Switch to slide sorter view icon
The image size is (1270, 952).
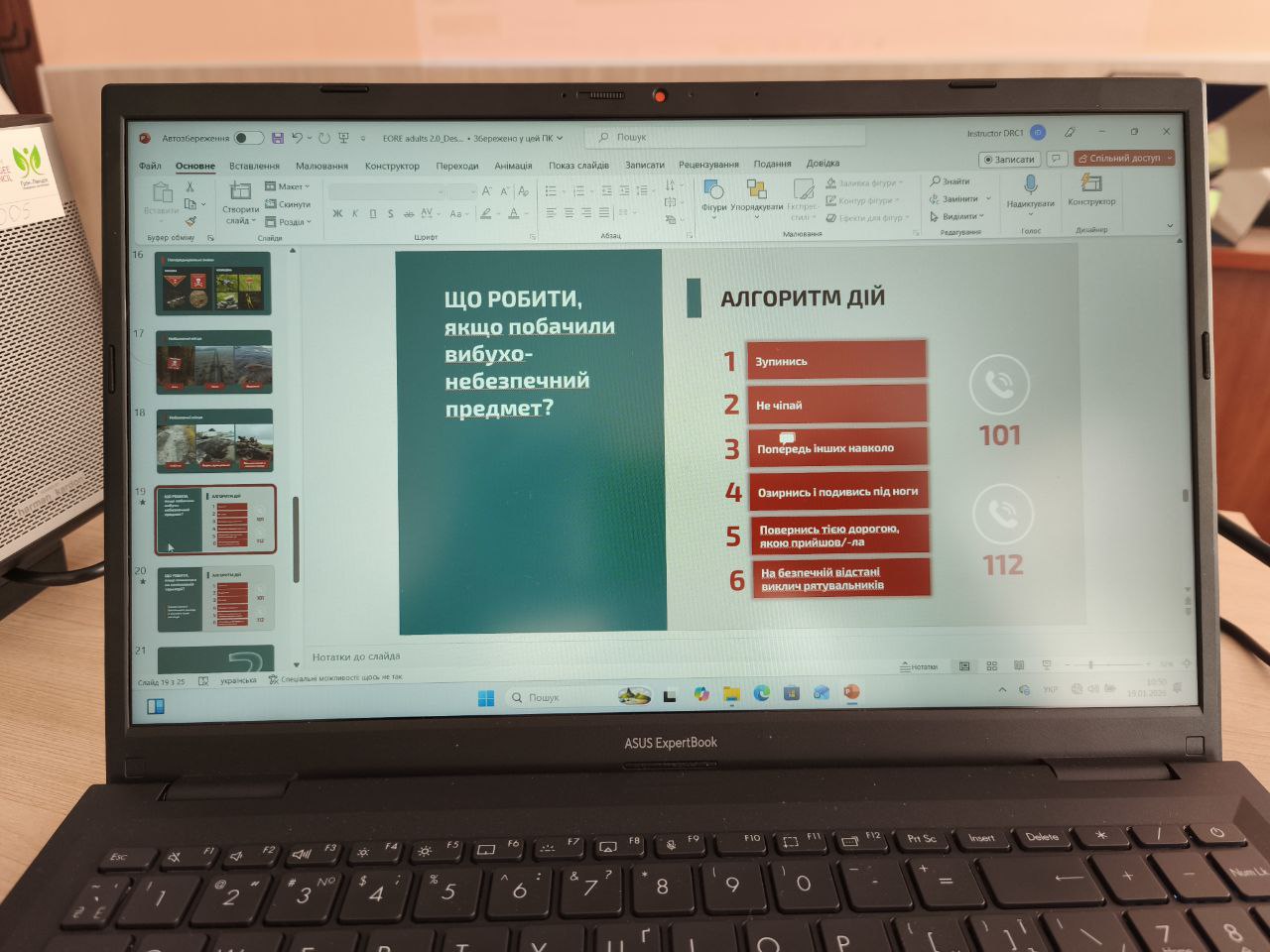(991, 665)
